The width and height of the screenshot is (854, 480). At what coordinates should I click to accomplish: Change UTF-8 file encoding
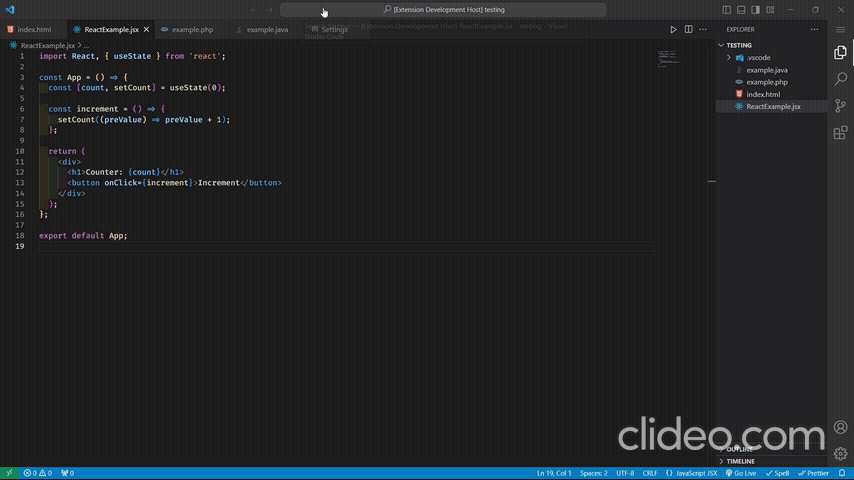(x=625, y=473)
